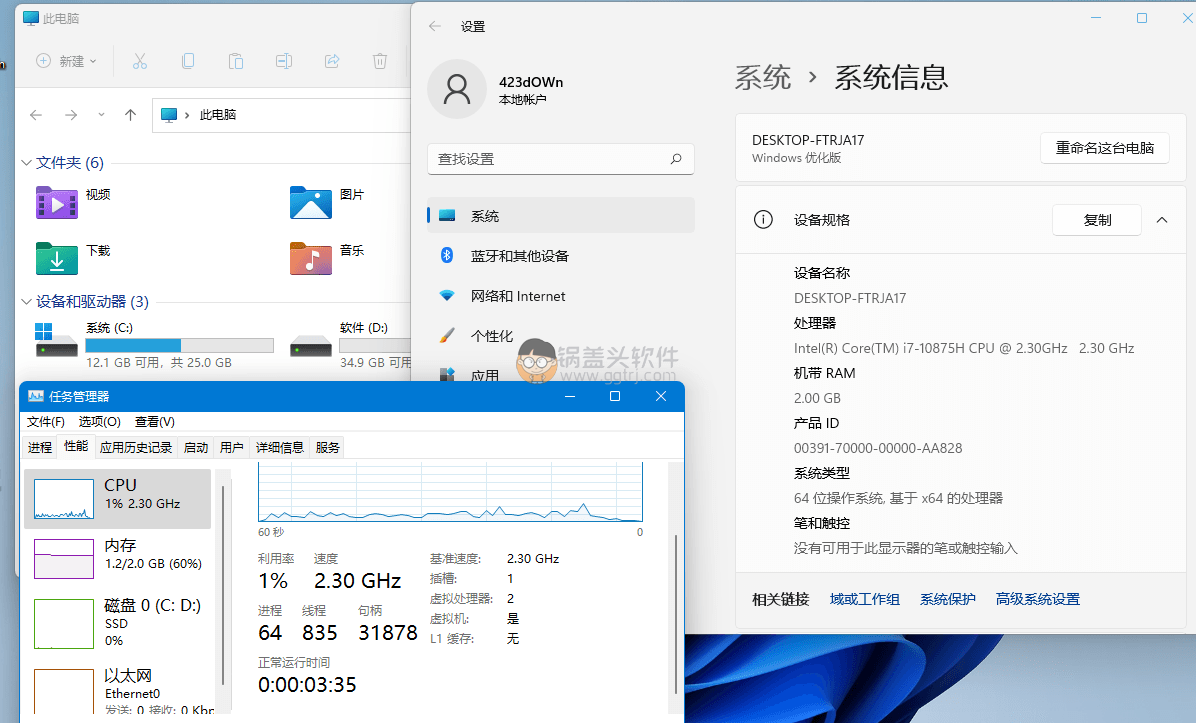This screenshot has width=1196, height=723.
Task: Click the Cut scissors icon in File Explorer
Action: point(140,61)
